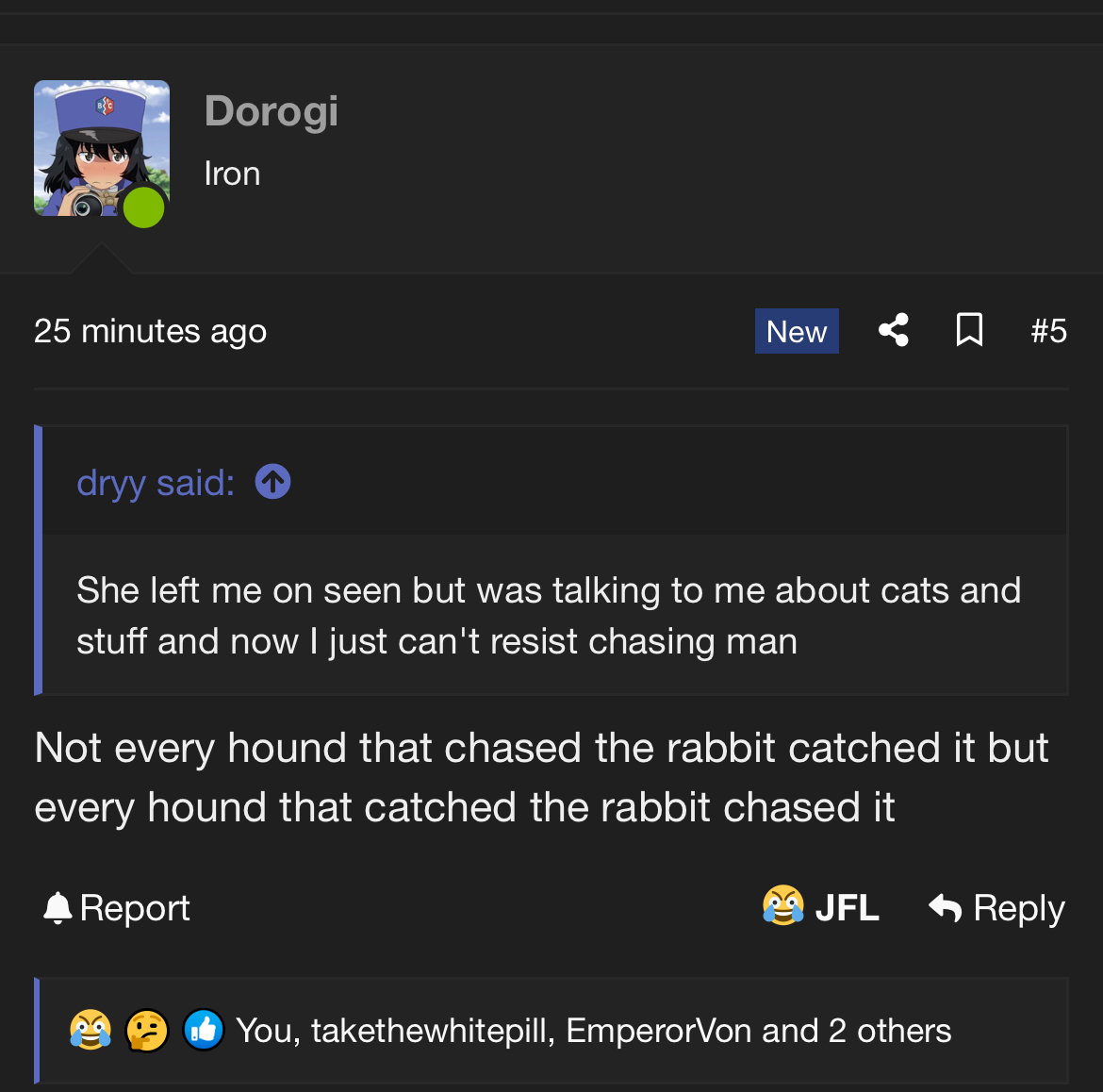Open the post #5 permalink
1103x1092 pixels.
click(x=1048, y=331)
